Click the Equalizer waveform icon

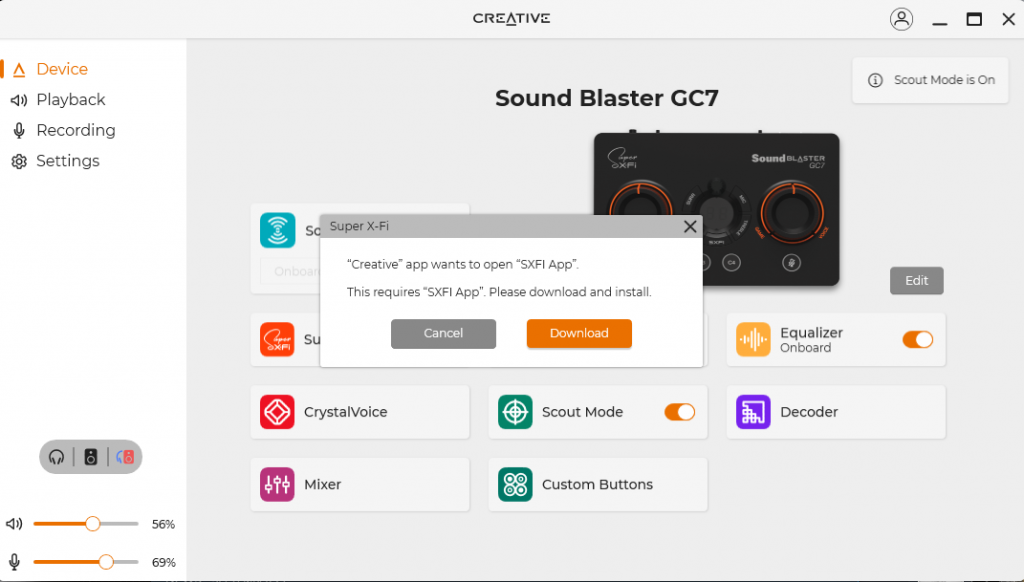pyautogui.click(x=753, y=339)
